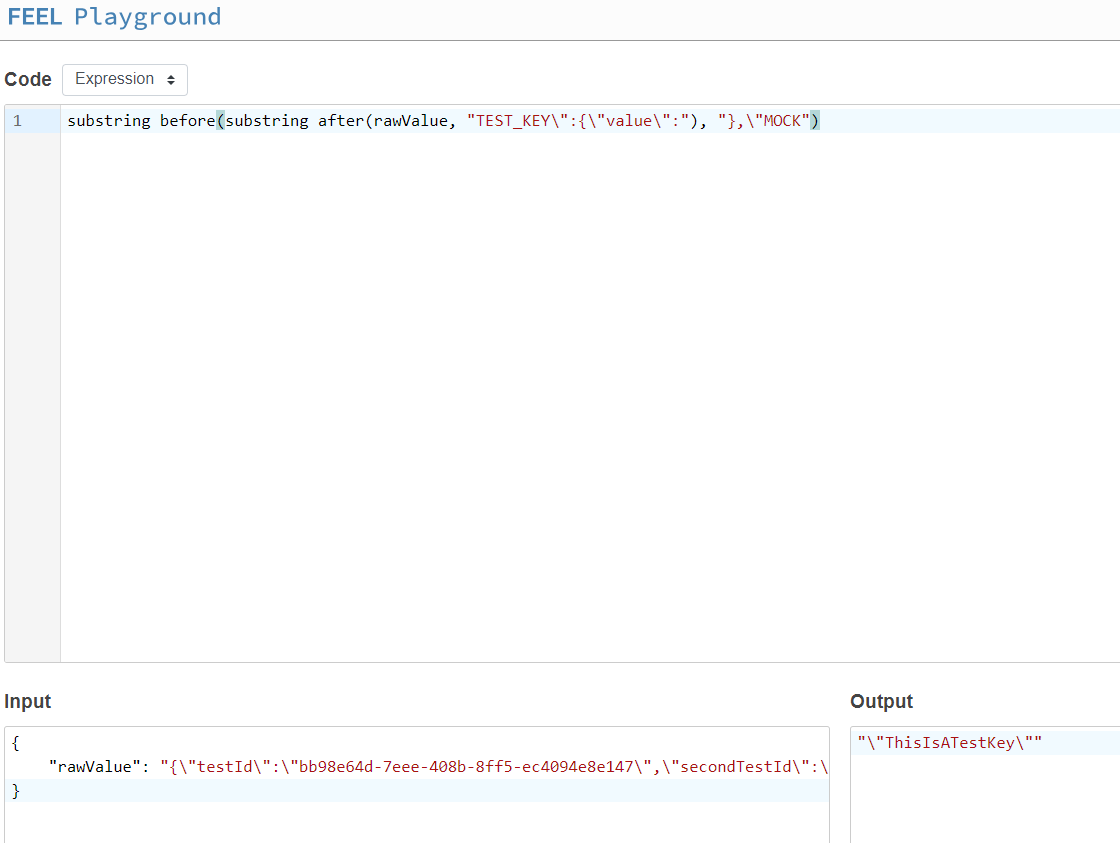Click the Output heading
Image resolution: width=1120 pixels, height=843 pixels.
tap(881, 702)
